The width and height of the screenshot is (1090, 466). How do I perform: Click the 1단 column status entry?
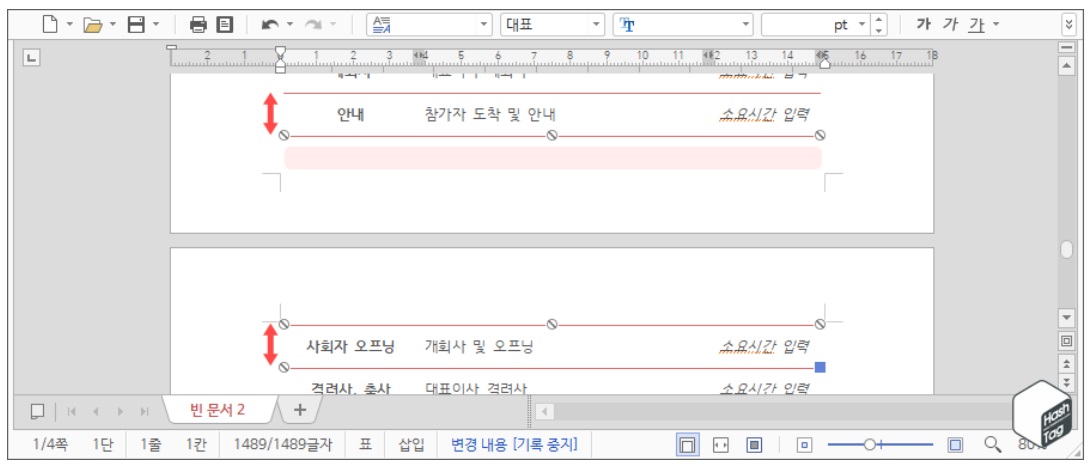pos(103,444)
